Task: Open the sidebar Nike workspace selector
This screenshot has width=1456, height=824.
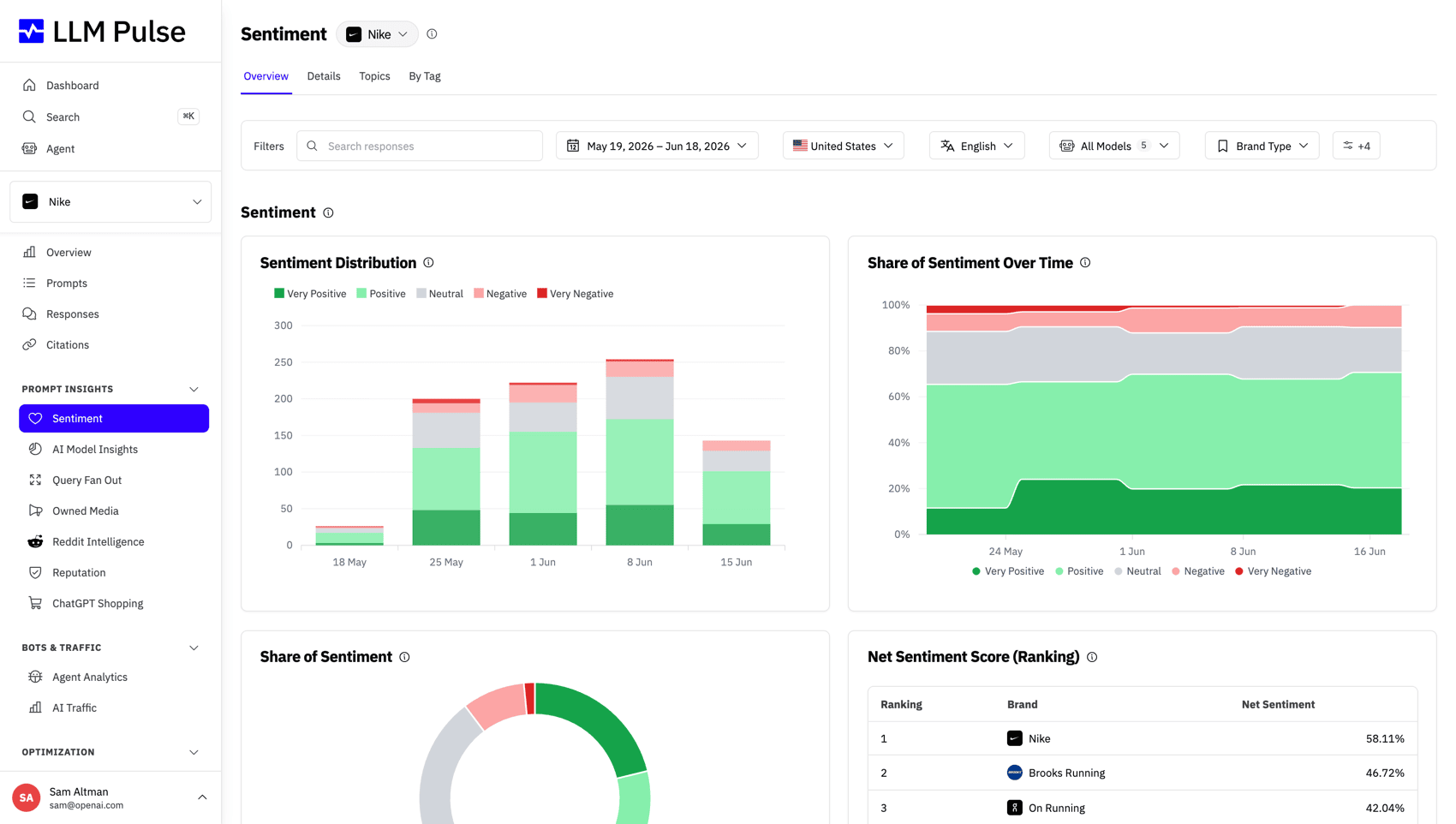Action: tap(110, 202)
